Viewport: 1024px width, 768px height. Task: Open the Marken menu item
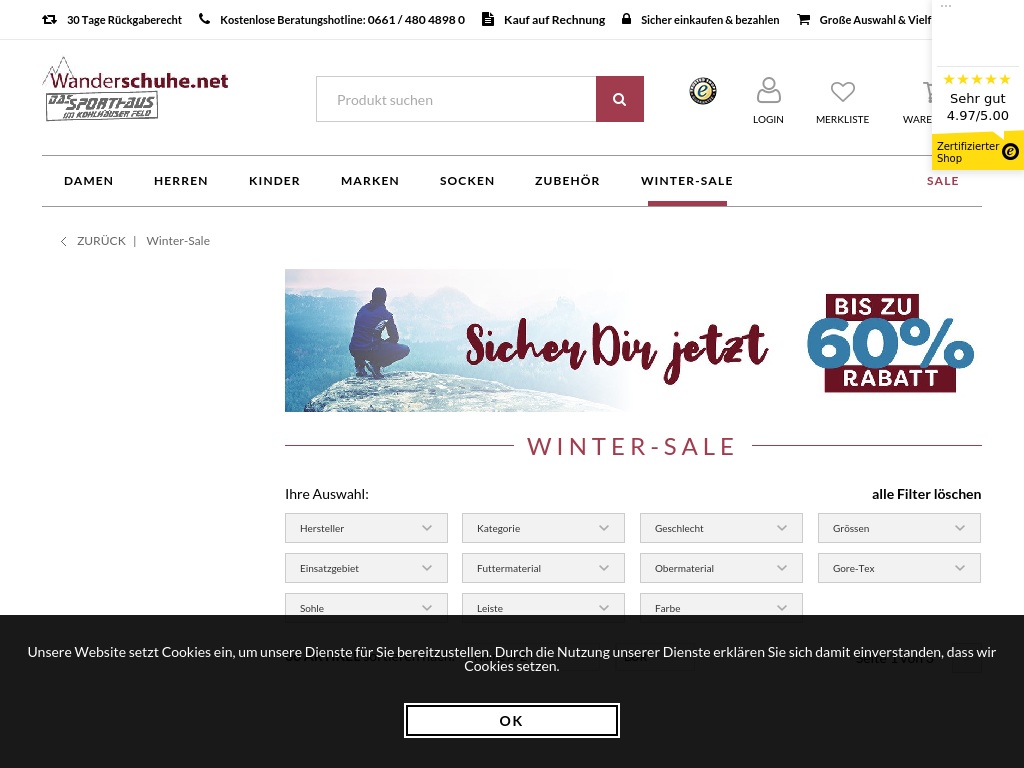(370, 181)
